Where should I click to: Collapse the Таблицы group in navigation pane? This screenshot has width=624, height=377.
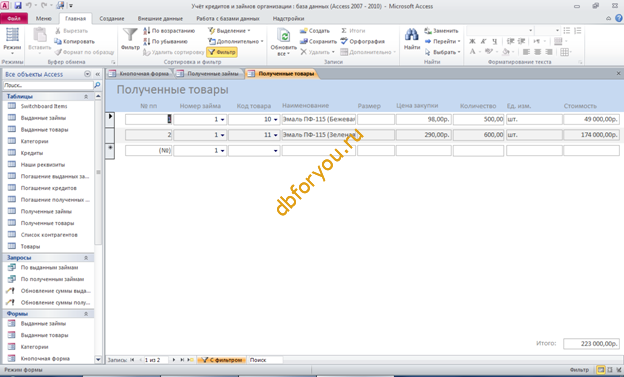click(86, 96)
